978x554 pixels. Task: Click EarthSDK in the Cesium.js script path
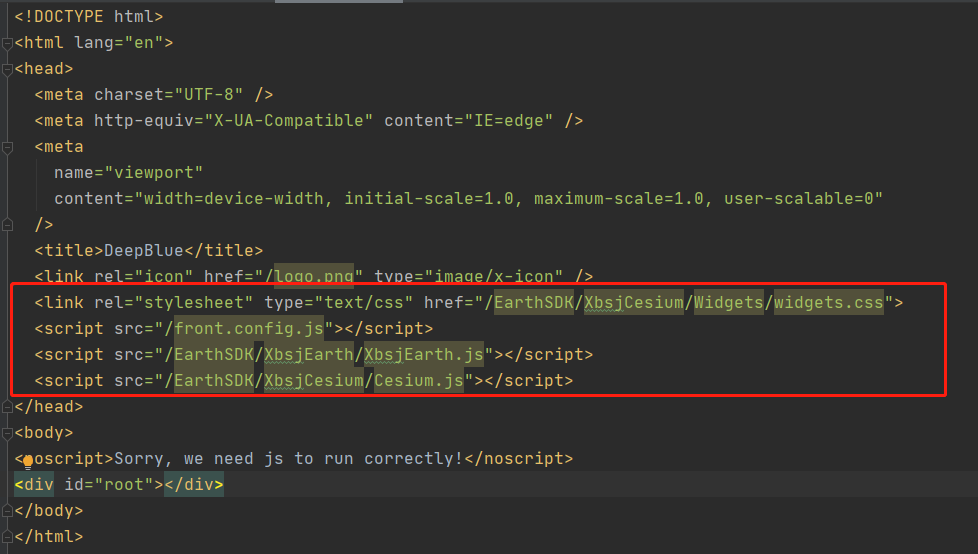[x=214, y=381]
